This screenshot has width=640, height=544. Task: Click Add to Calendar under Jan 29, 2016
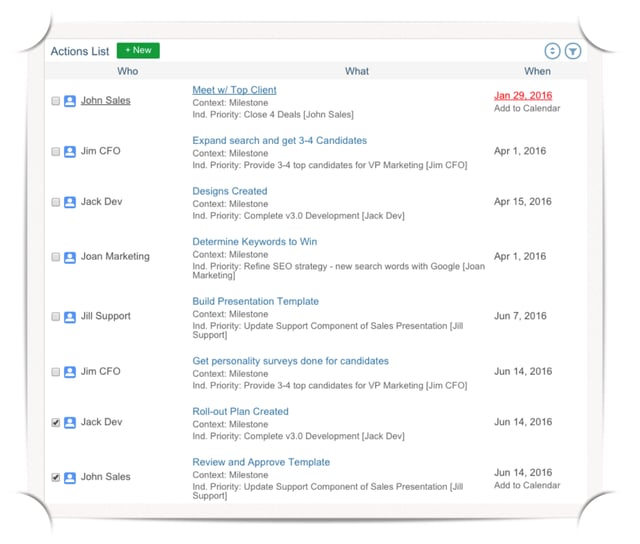527,108
